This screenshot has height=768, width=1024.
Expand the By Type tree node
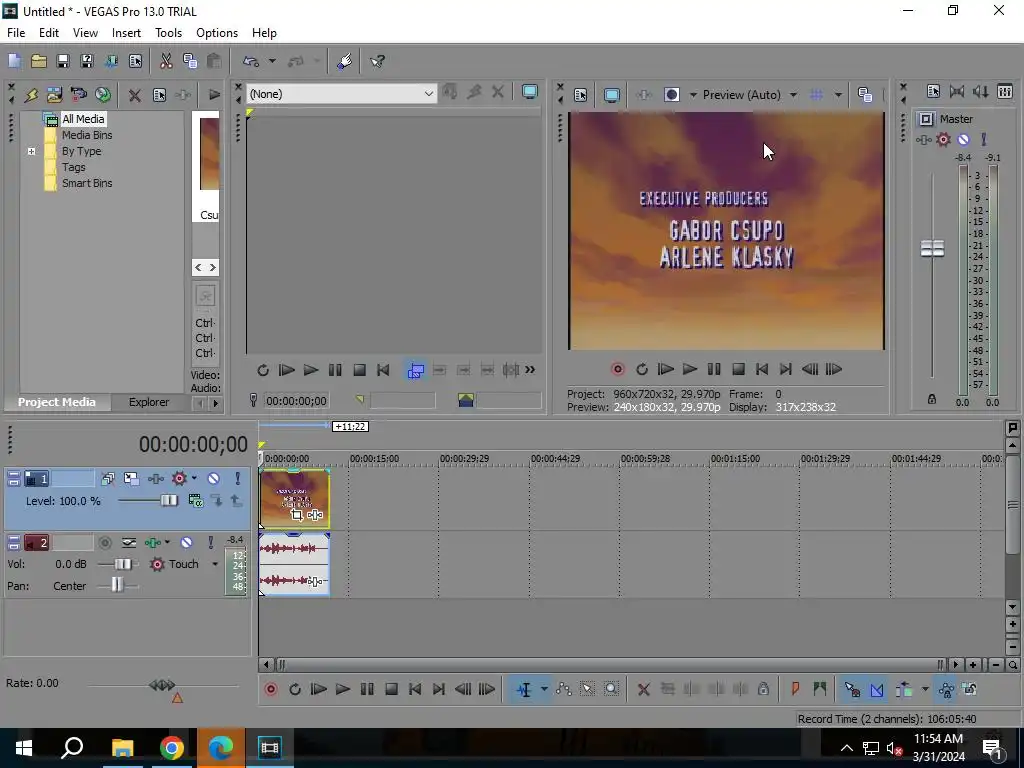coord(31,152)
